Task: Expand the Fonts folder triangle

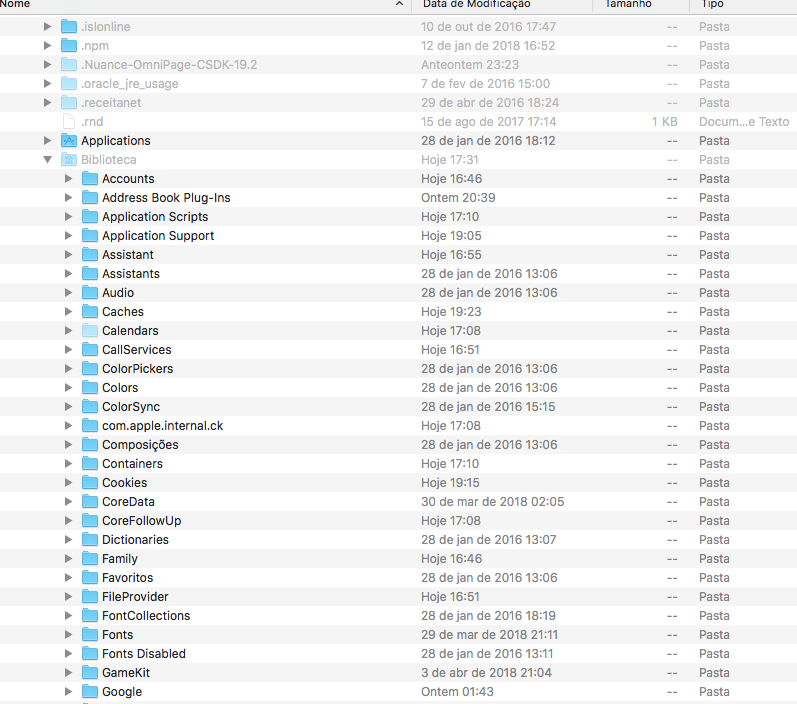Action: (68, 634)
